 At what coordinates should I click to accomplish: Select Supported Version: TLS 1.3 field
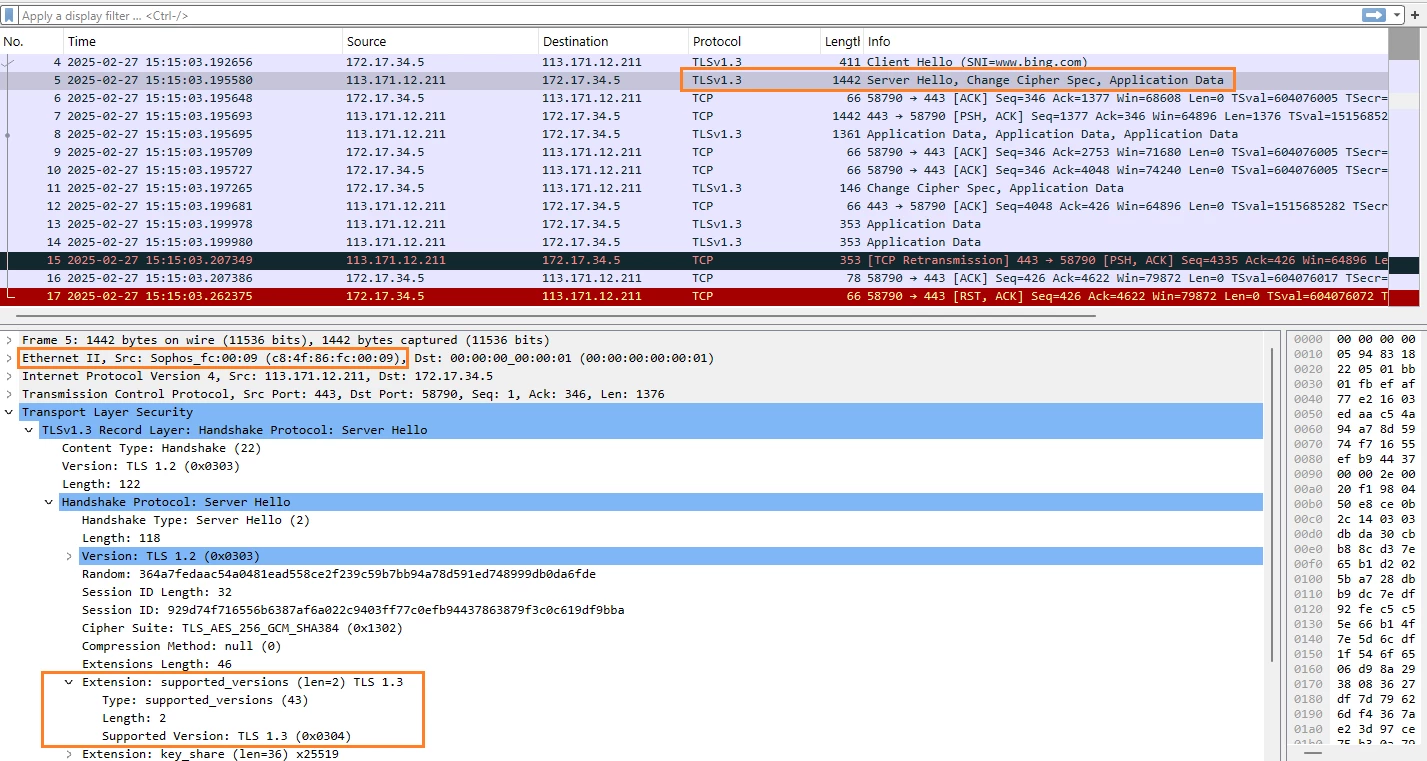coord(227,736)
